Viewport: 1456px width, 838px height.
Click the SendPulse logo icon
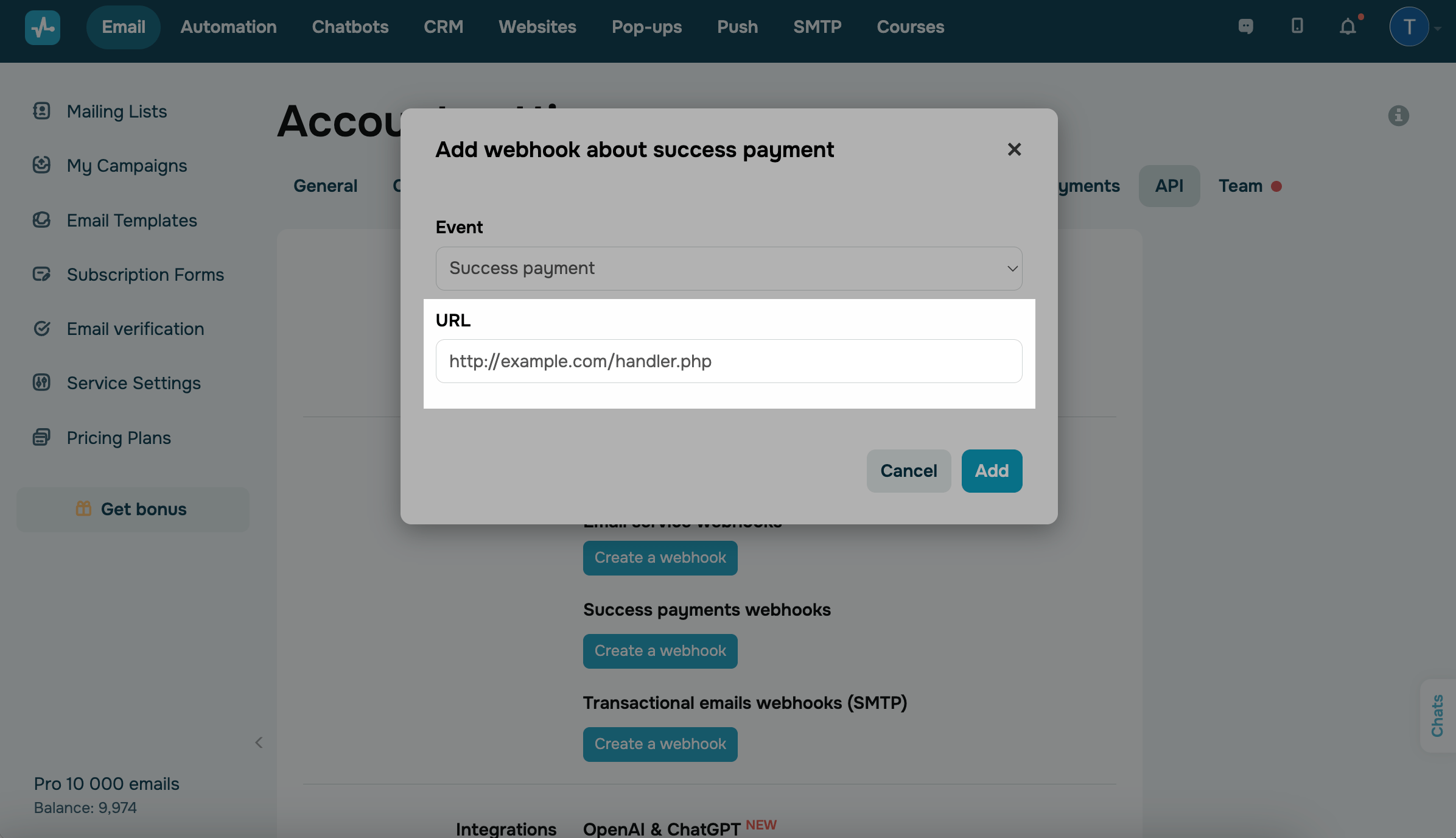[x=43, y=27]
